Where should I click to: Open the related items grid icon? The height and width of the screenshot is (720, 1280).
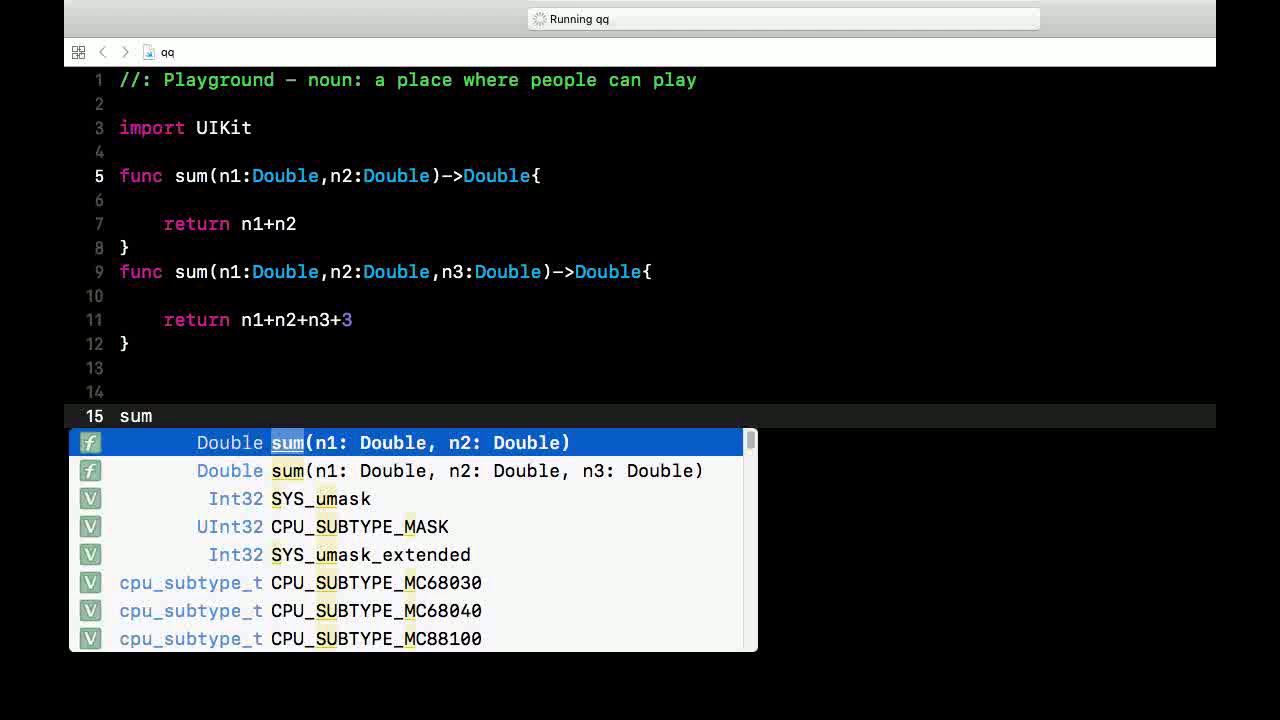(78, 52)
